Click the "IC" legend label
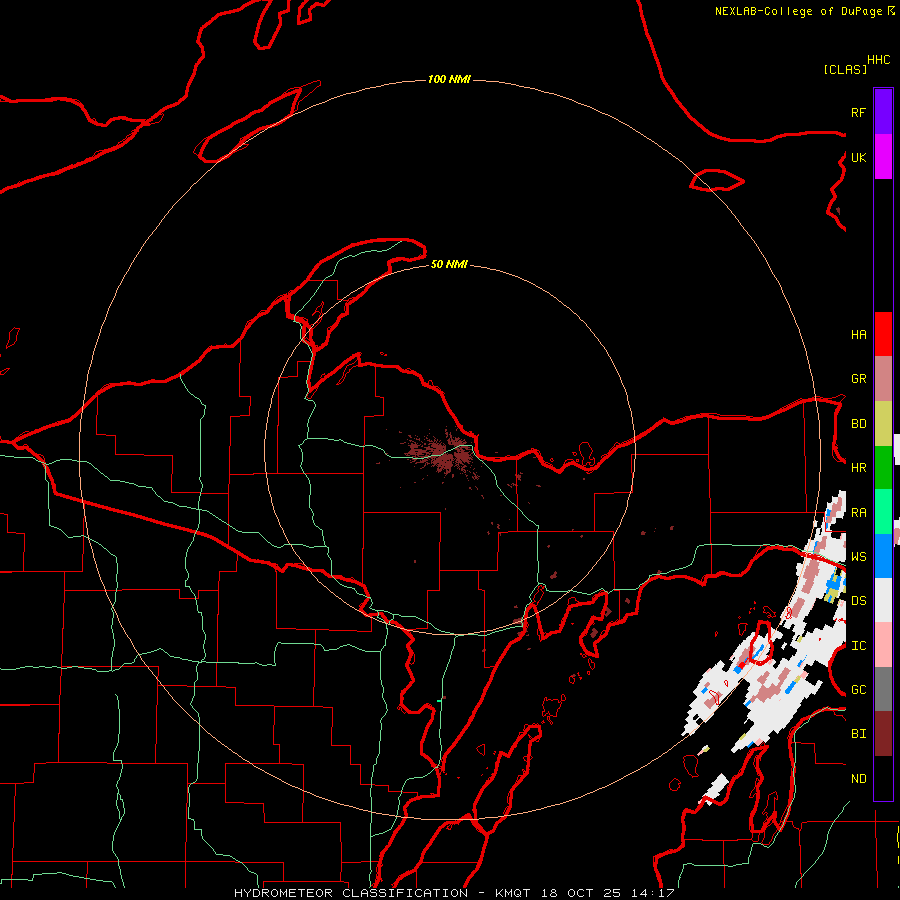This screenshot has width=900, height=900. (x=858, y=646)
